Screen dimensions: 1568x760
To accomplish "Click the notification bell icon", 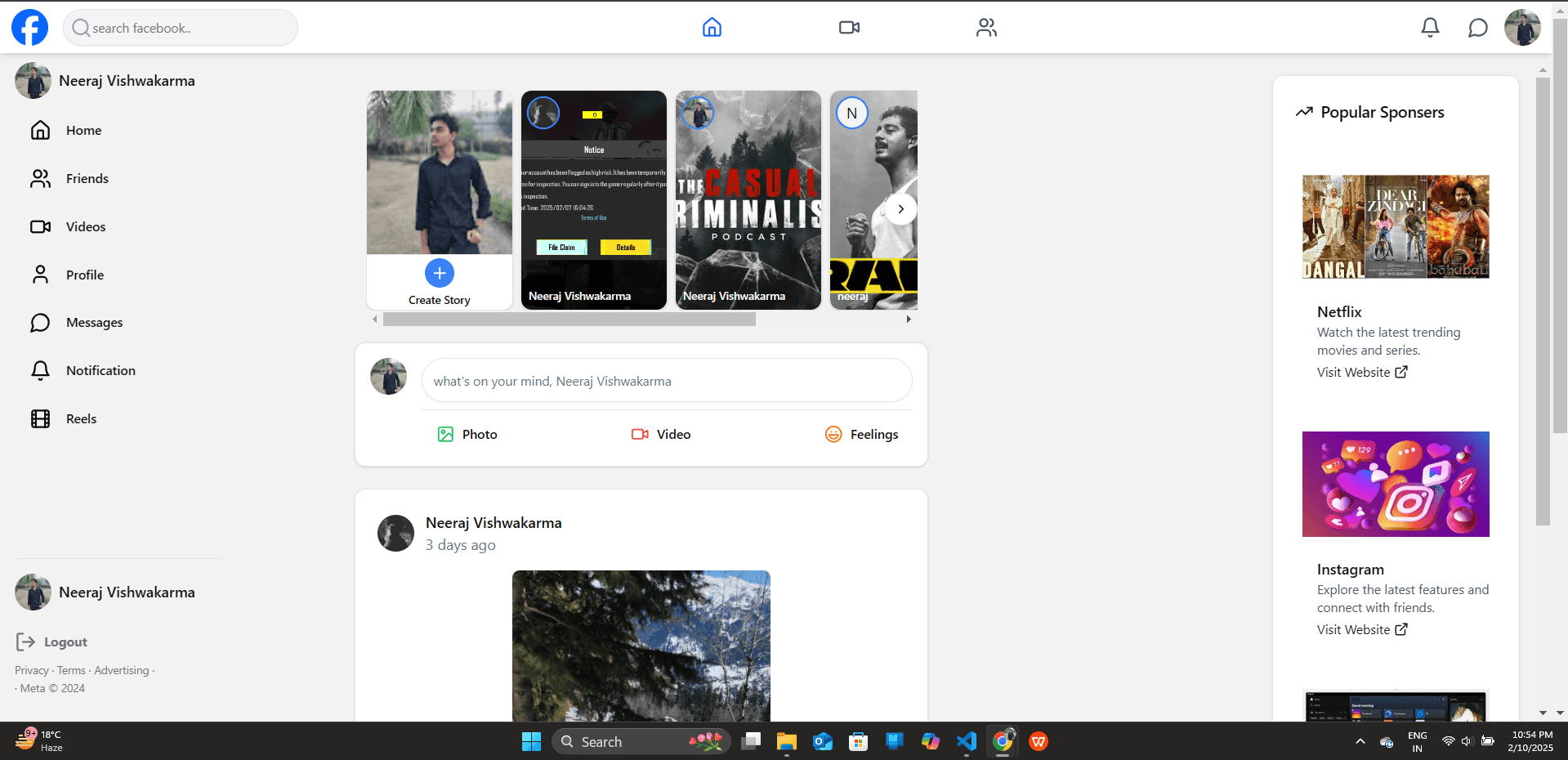I will tap(1429, 27).
